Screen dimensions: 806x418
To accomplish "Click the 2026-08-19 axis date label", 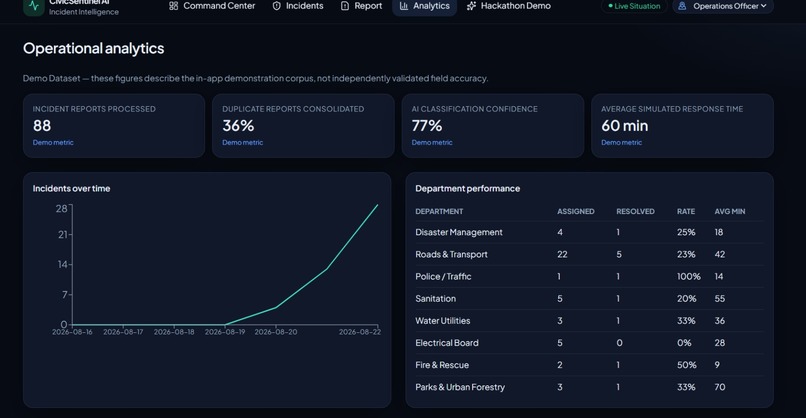I will click(225, 332).
